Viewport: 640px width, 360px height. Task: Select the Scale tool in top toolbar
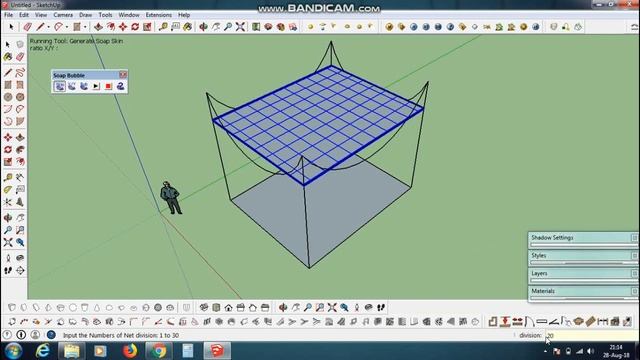[147, 27]
